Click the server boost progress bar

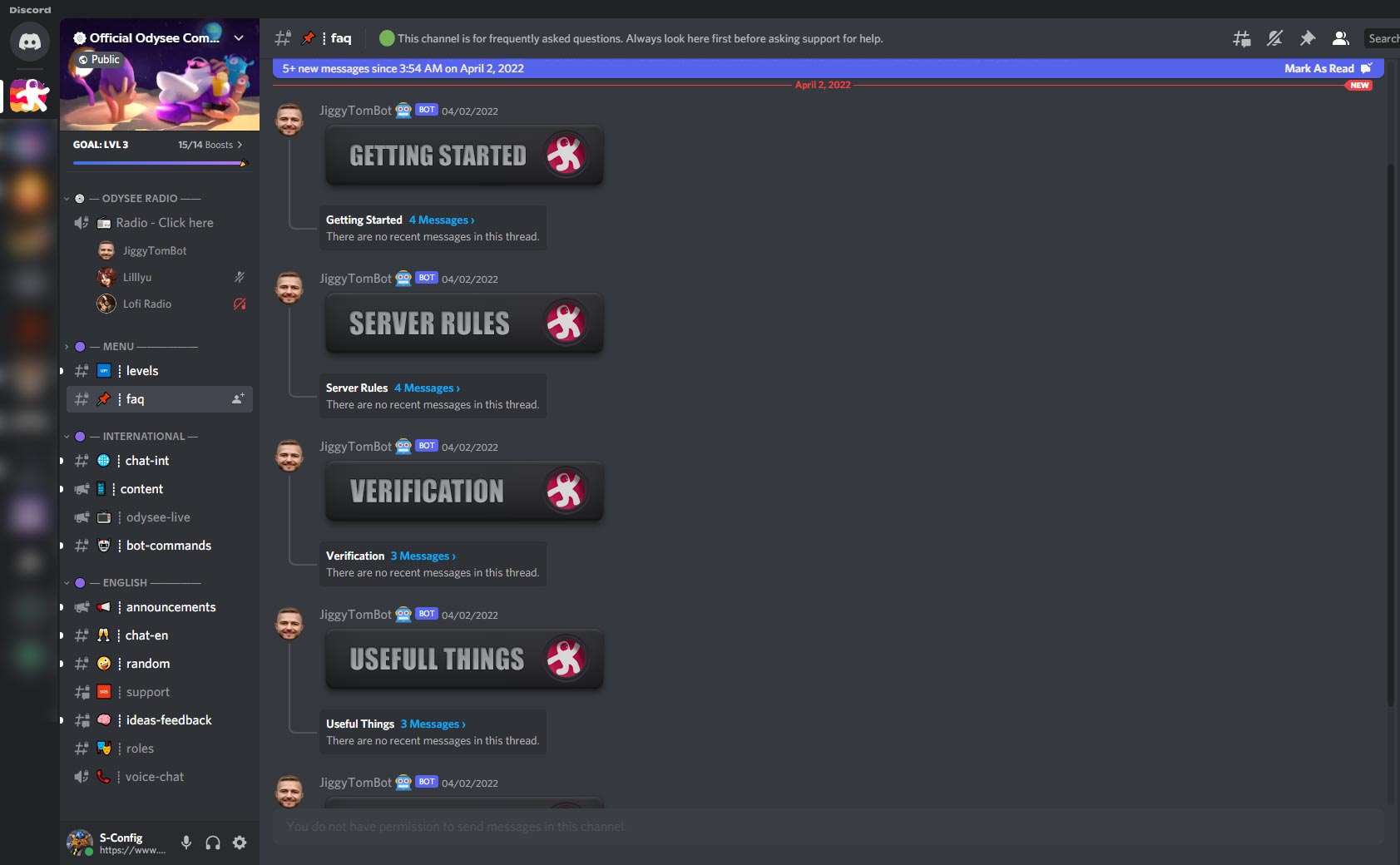[x=160, y=163]
